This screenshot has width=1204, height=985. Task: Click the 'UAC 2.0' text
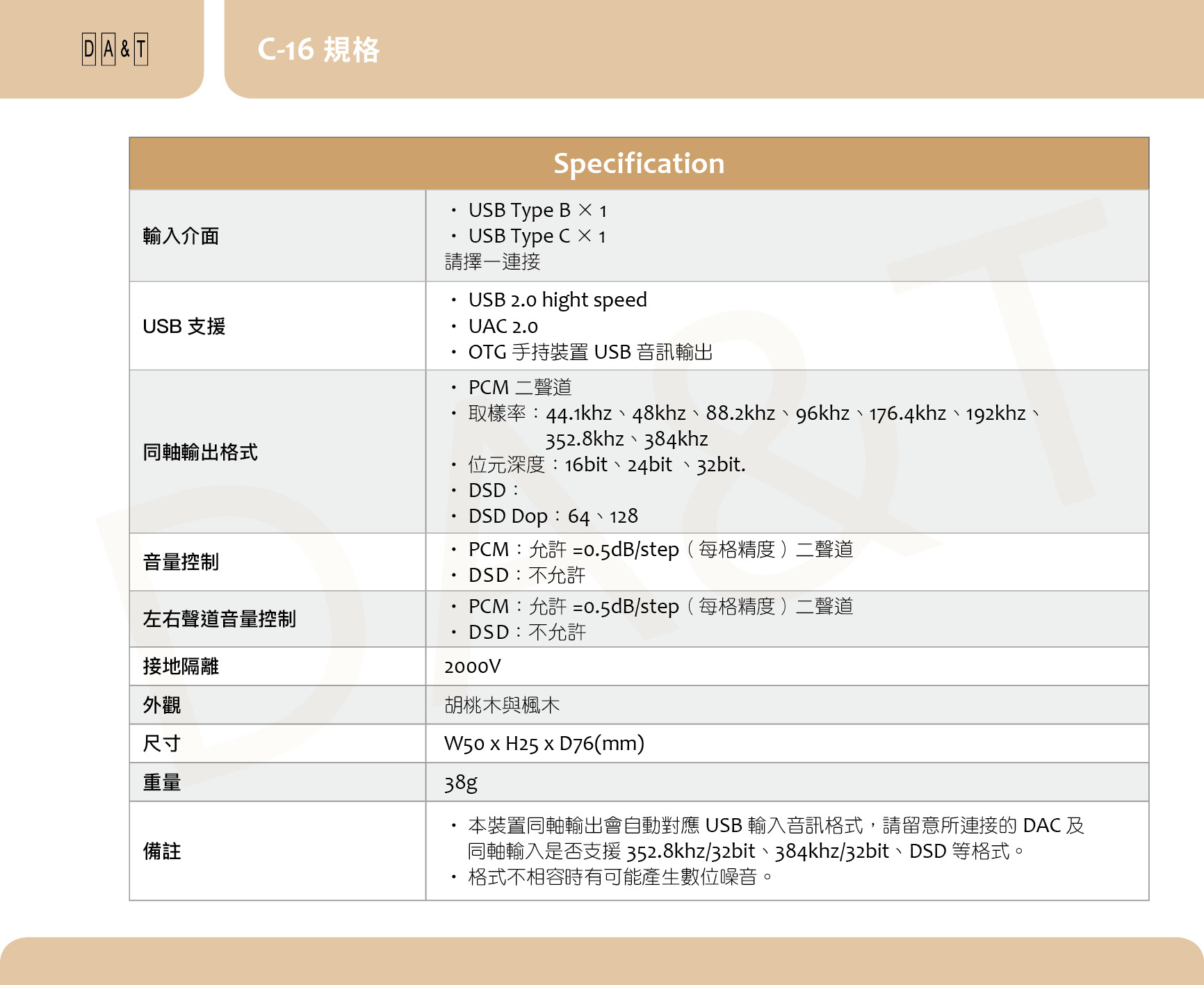pos(503,326)
